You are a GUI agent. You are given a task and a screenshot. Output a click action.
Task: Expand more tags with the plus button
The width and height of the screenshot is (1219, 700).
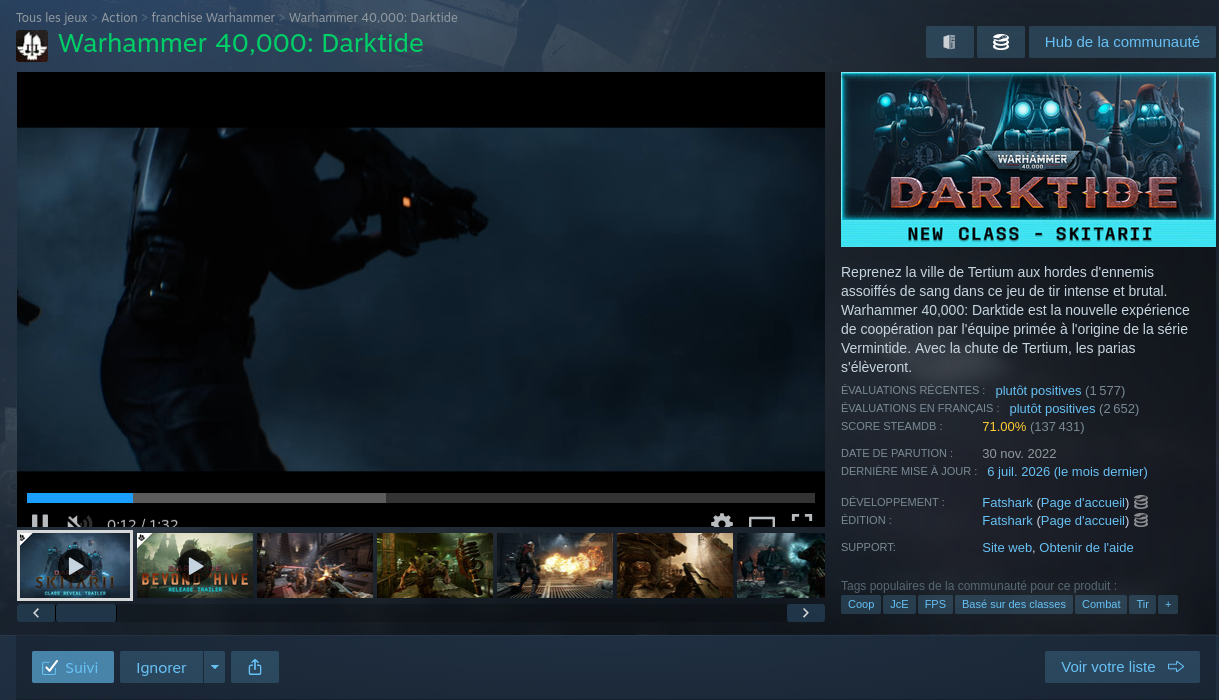(x=1168, y=604)
